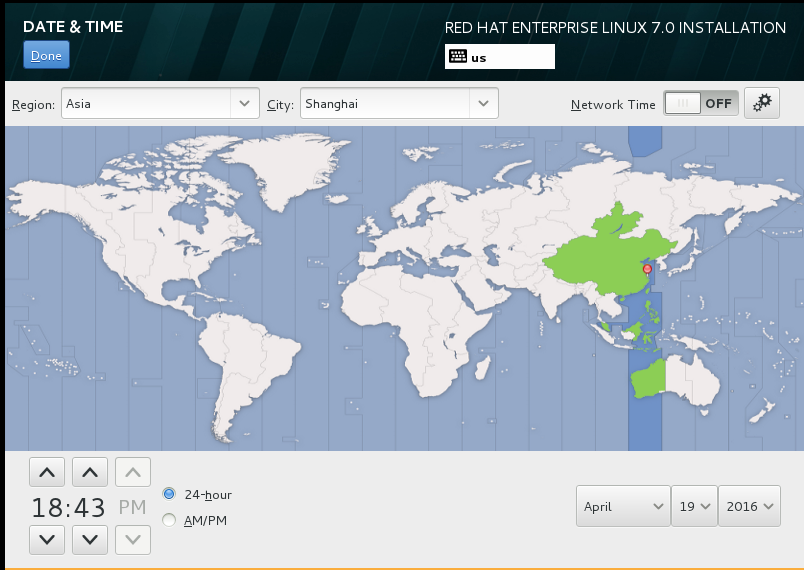Viewport: 804px width, 570px height.
Task: Click the Region label
Action: 33,104
